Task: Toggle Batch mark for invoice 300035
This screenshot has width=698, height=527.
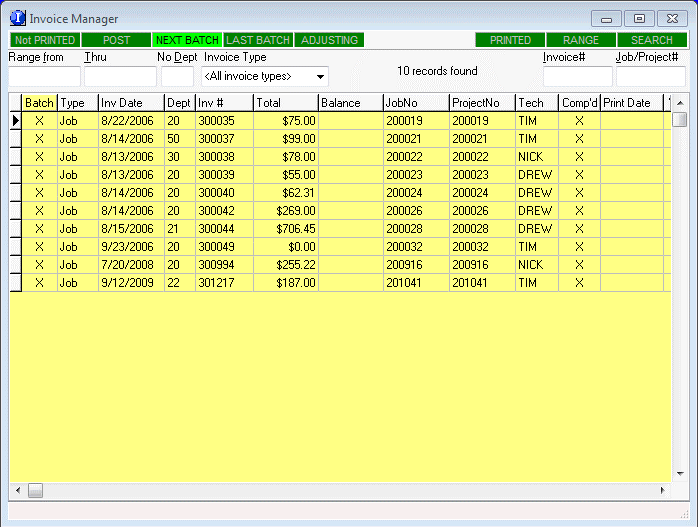Action: (40, 121)
